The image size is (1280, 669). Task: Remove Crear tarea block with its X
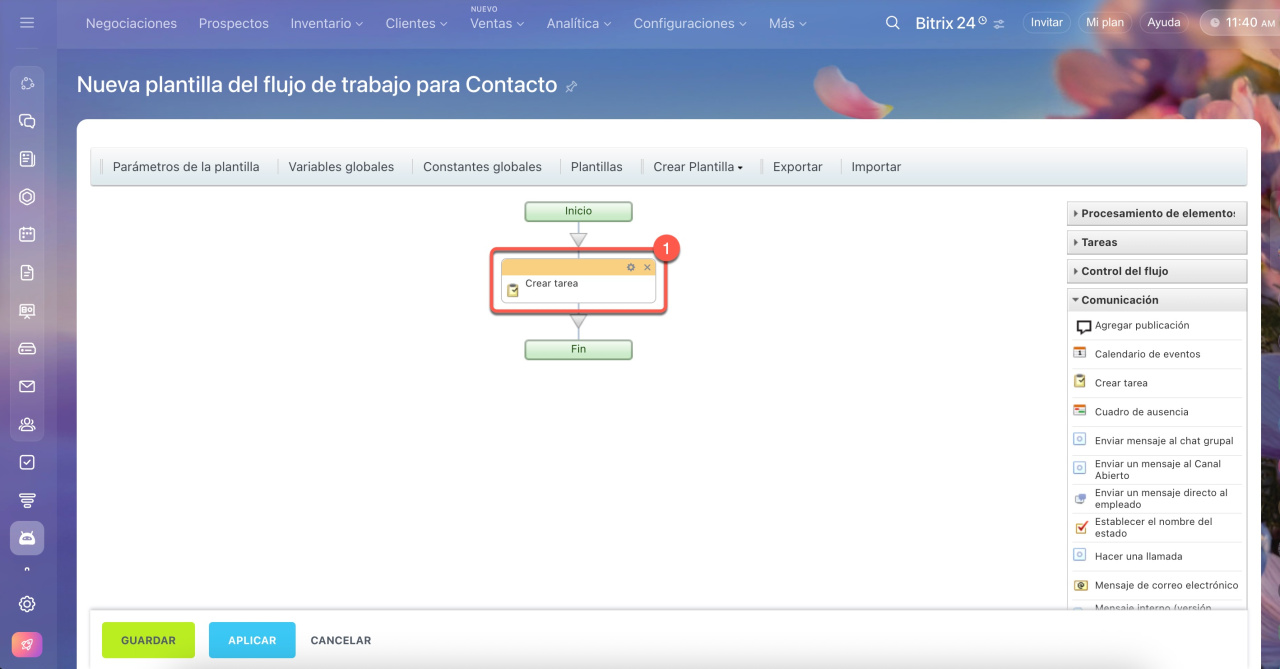point(647,267)
